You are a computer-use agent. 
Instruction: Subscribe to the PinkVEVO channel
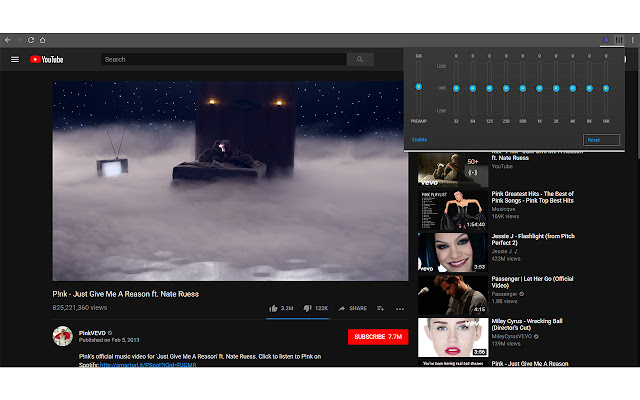378,337
